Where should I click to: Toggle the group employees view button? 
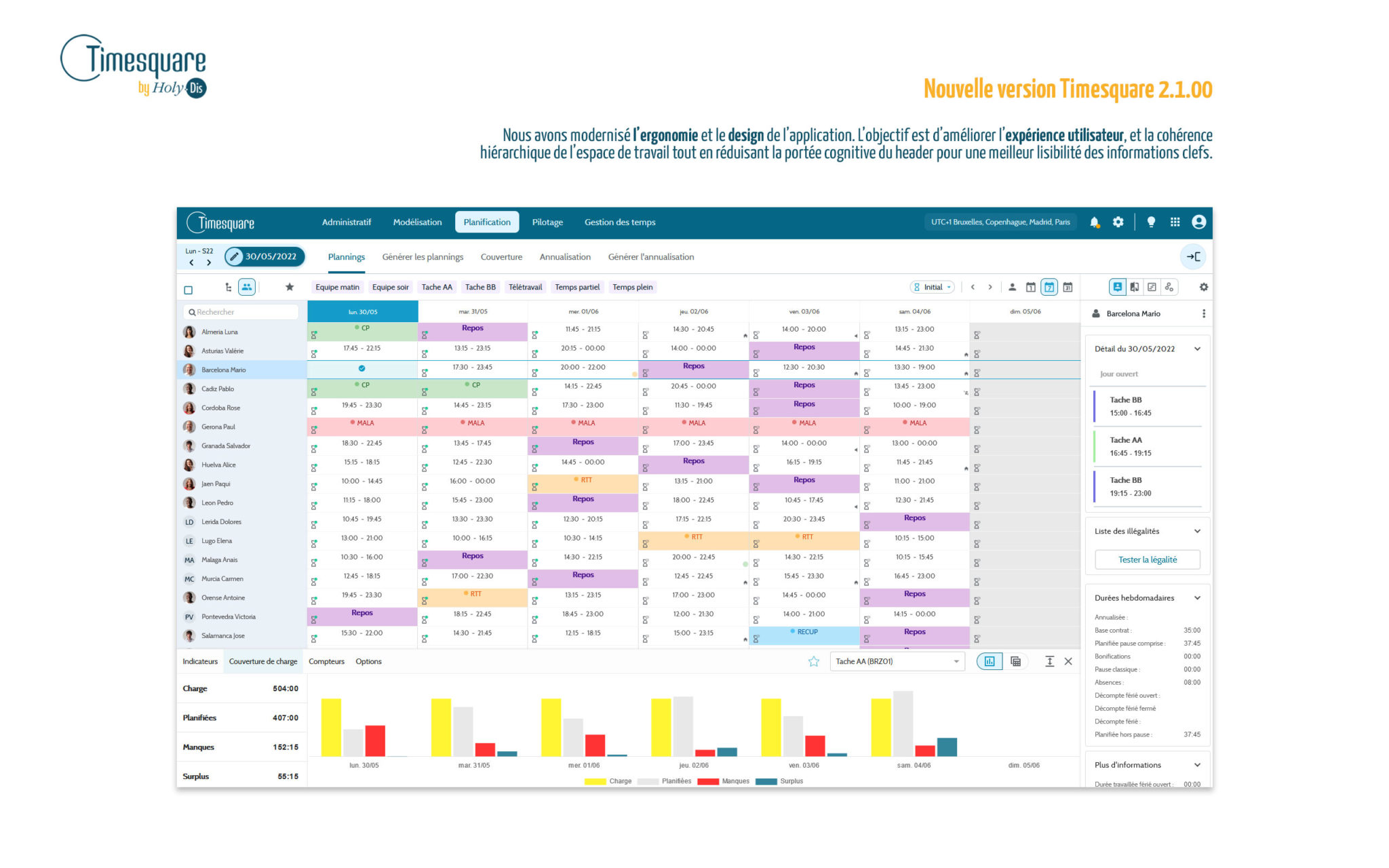(247, 287)
